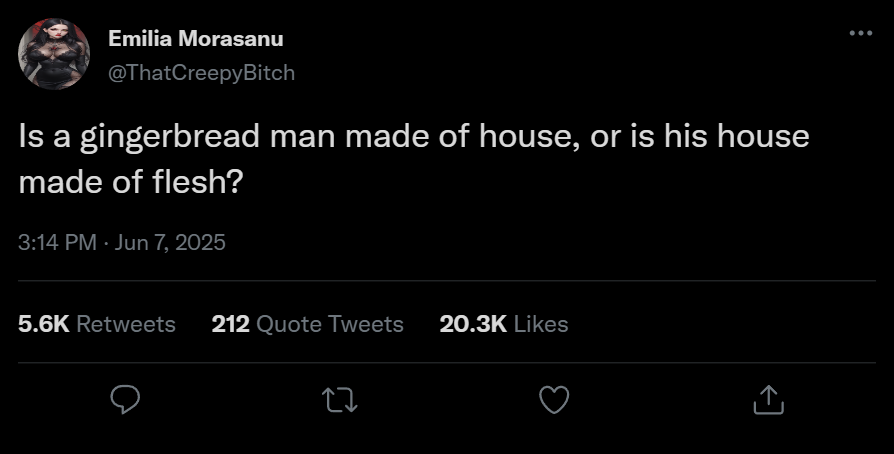Open the share tweet icon
This screenshot has height=454, width=894.
pyautogui.click(x=768, y=400)
